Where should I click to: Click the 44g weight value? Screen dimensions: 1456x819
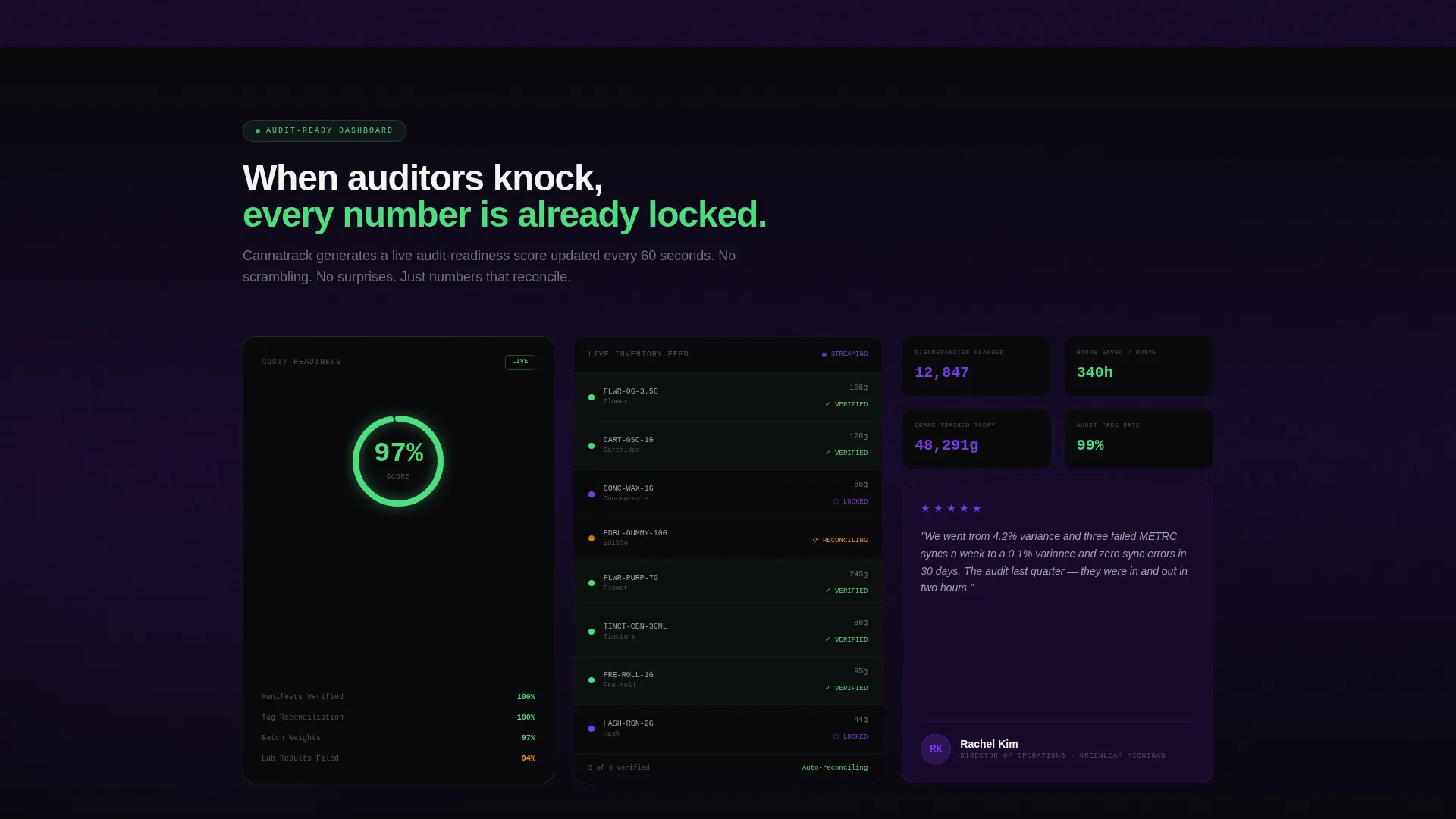[x=861, y=720]
